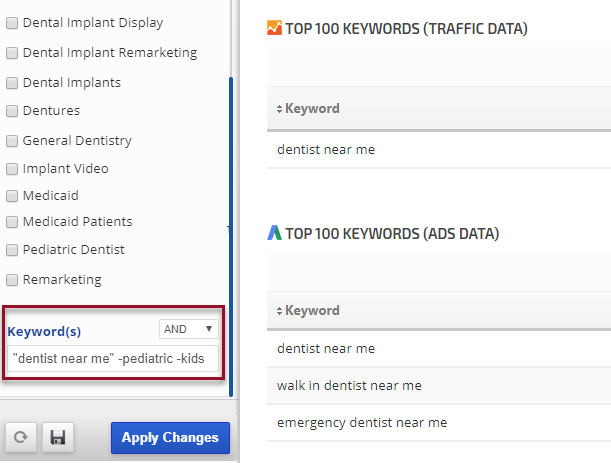Toggle the Pediatric Dentist checkbox
This screenshot has height=463, width=611.
(12, 250)
